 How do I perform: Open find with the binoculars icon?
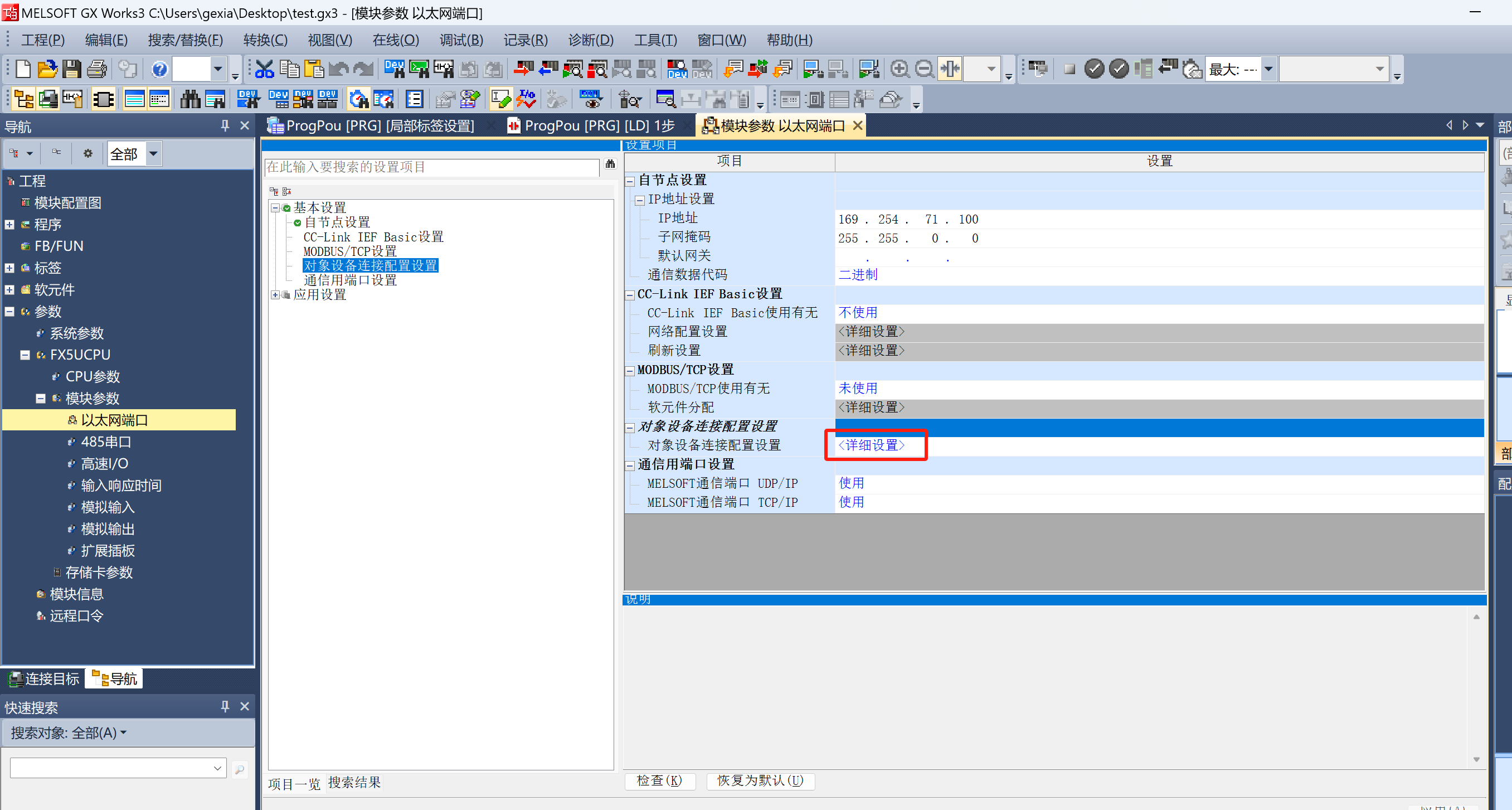pos(190,99)
